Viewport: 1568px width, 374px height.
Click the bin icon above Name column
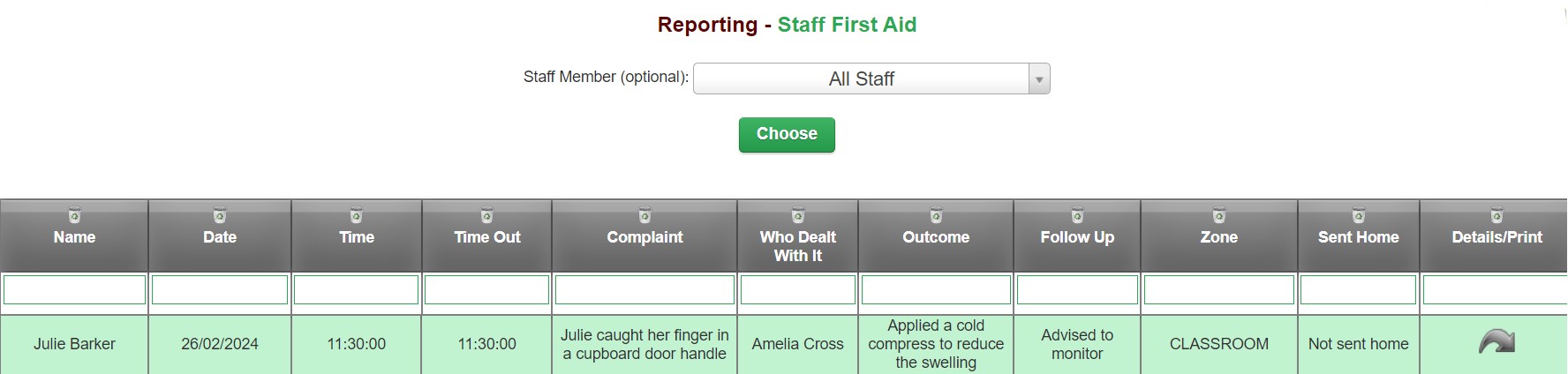pos(74,216)
